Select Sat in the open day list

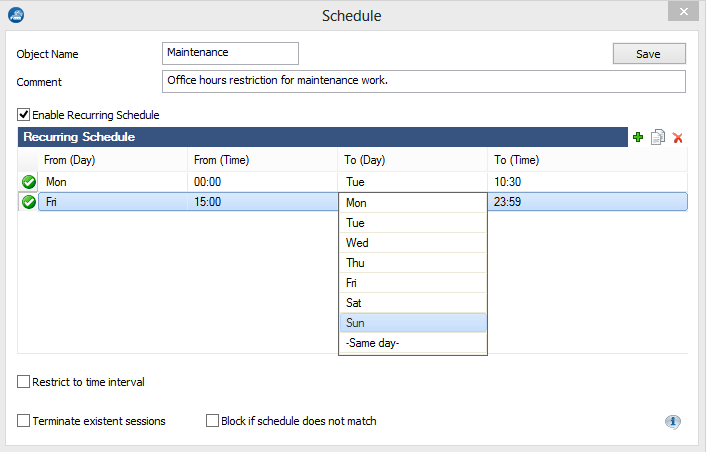pyautogui.click(x=413, y=303)
